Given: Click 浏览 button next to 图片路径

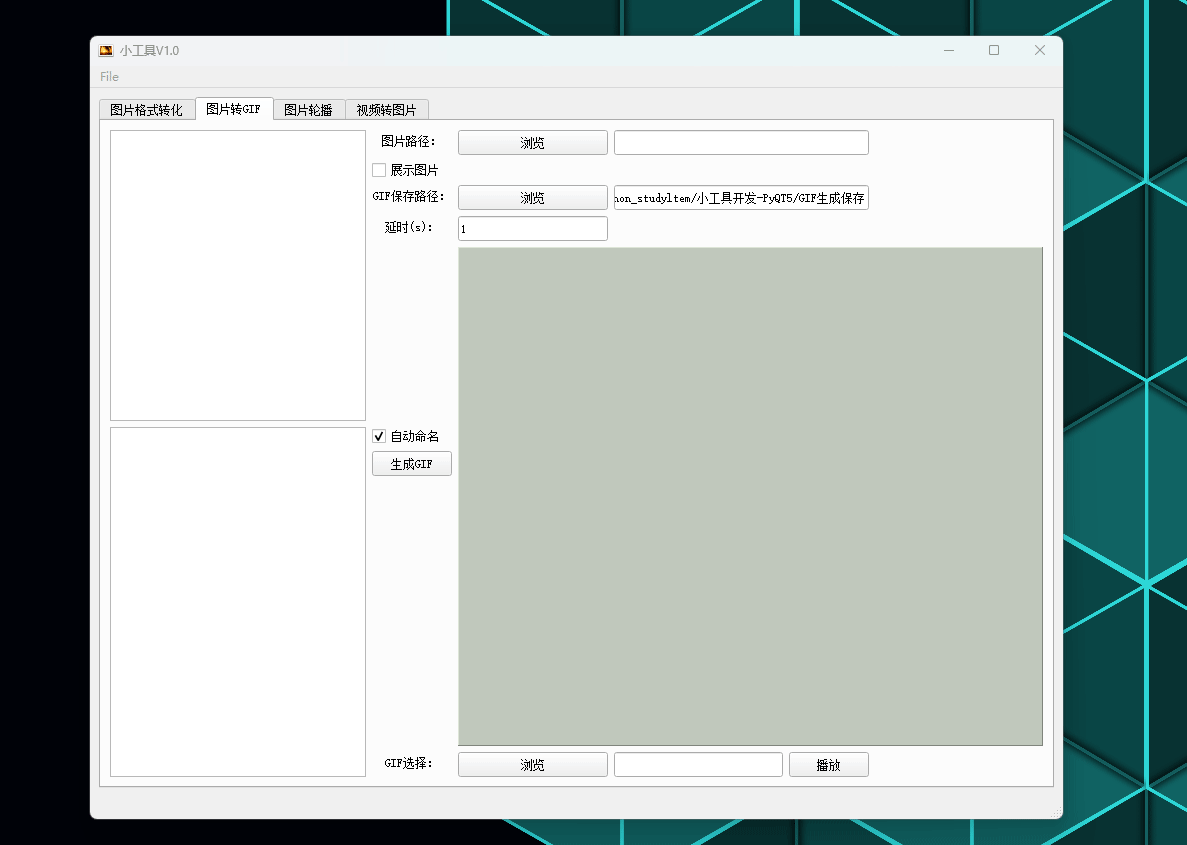Looking at the screenshot, I should point(532,142).
